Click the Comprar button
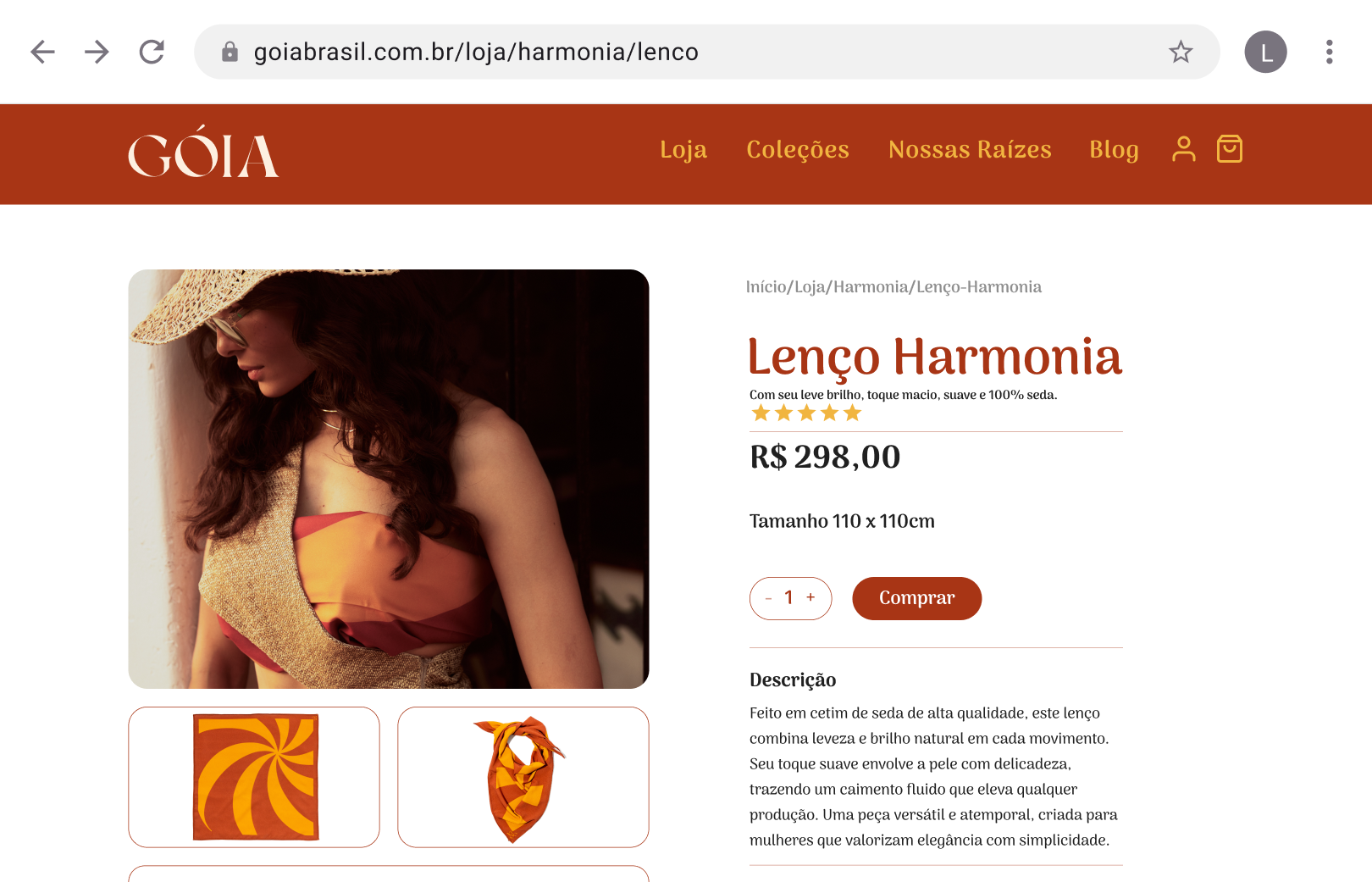The image size is (1372, 882). click(x=916, y=598)
